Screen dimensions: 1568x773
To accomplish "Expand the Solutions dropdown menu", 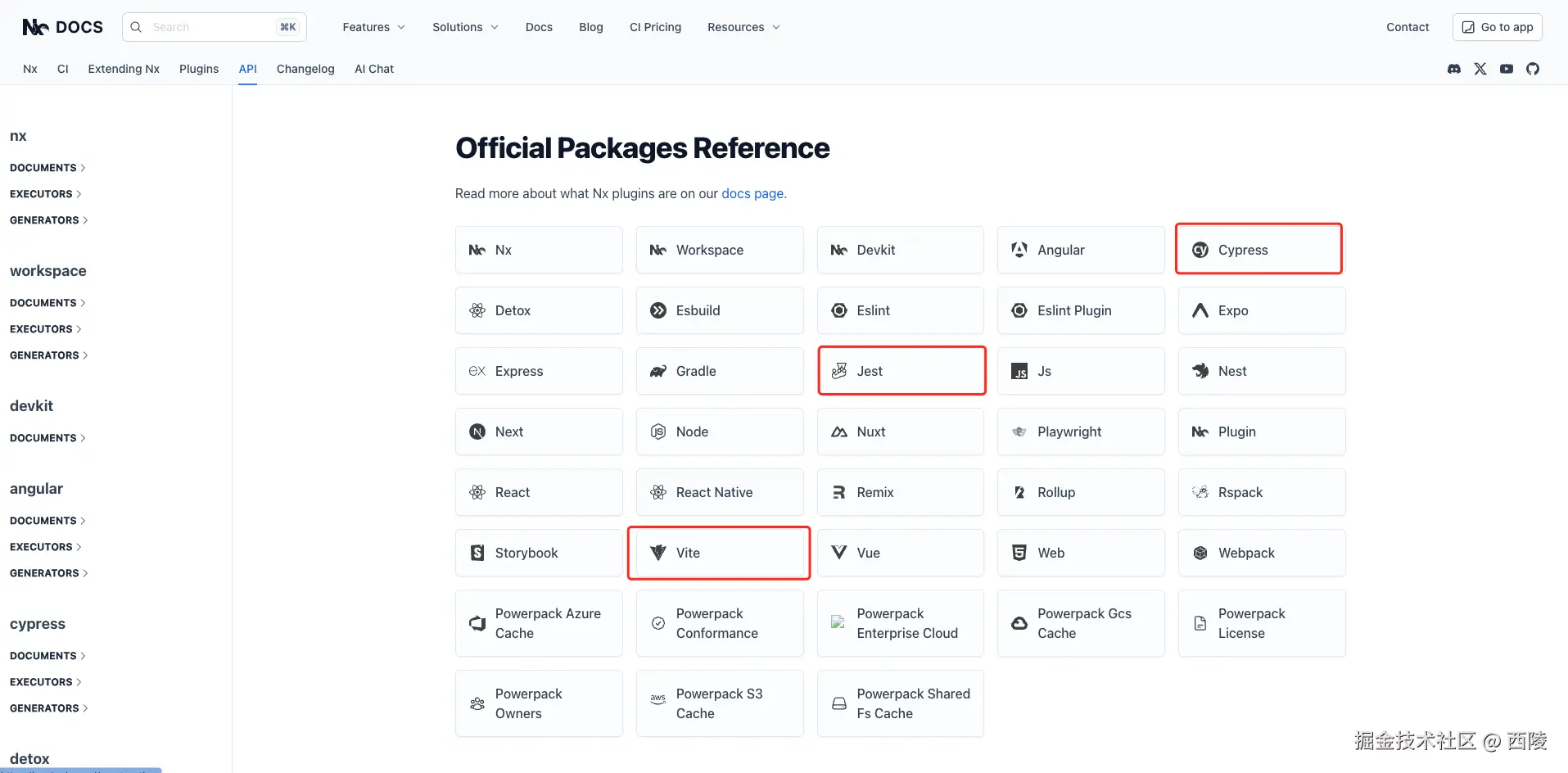I will pyautogui.click(x=465, y=27).
